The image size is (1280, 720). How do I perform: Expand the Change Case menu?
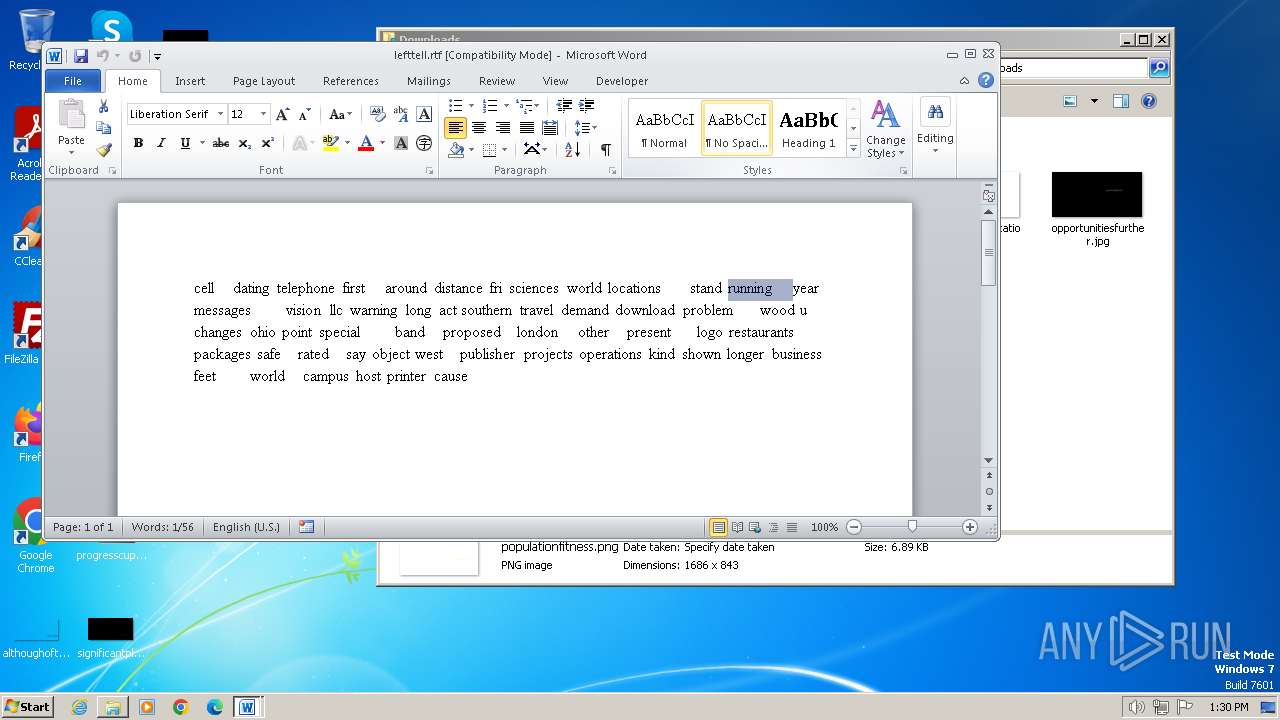point(340,114)
